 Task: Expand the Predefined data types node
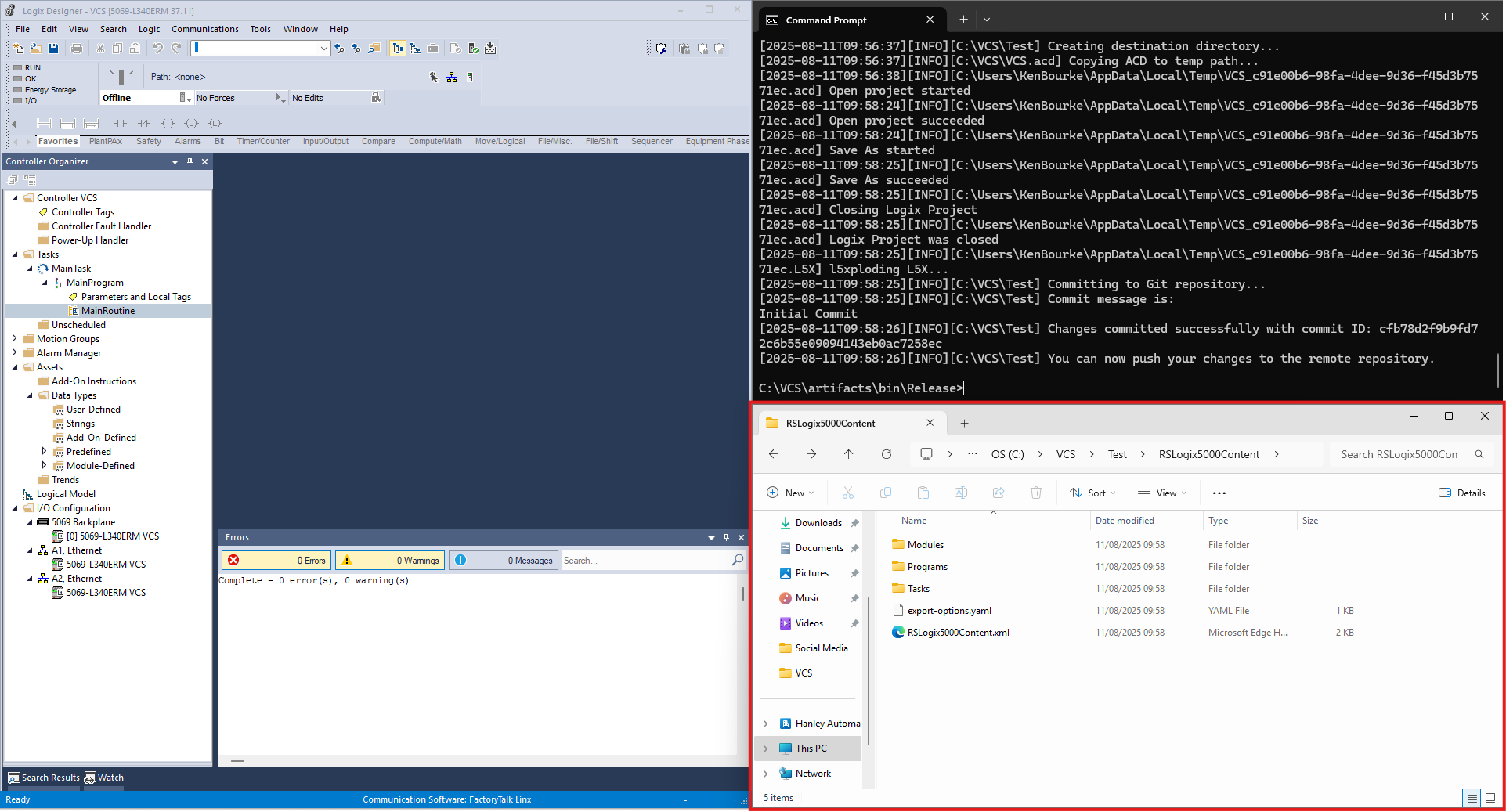(x=44, y=452)
